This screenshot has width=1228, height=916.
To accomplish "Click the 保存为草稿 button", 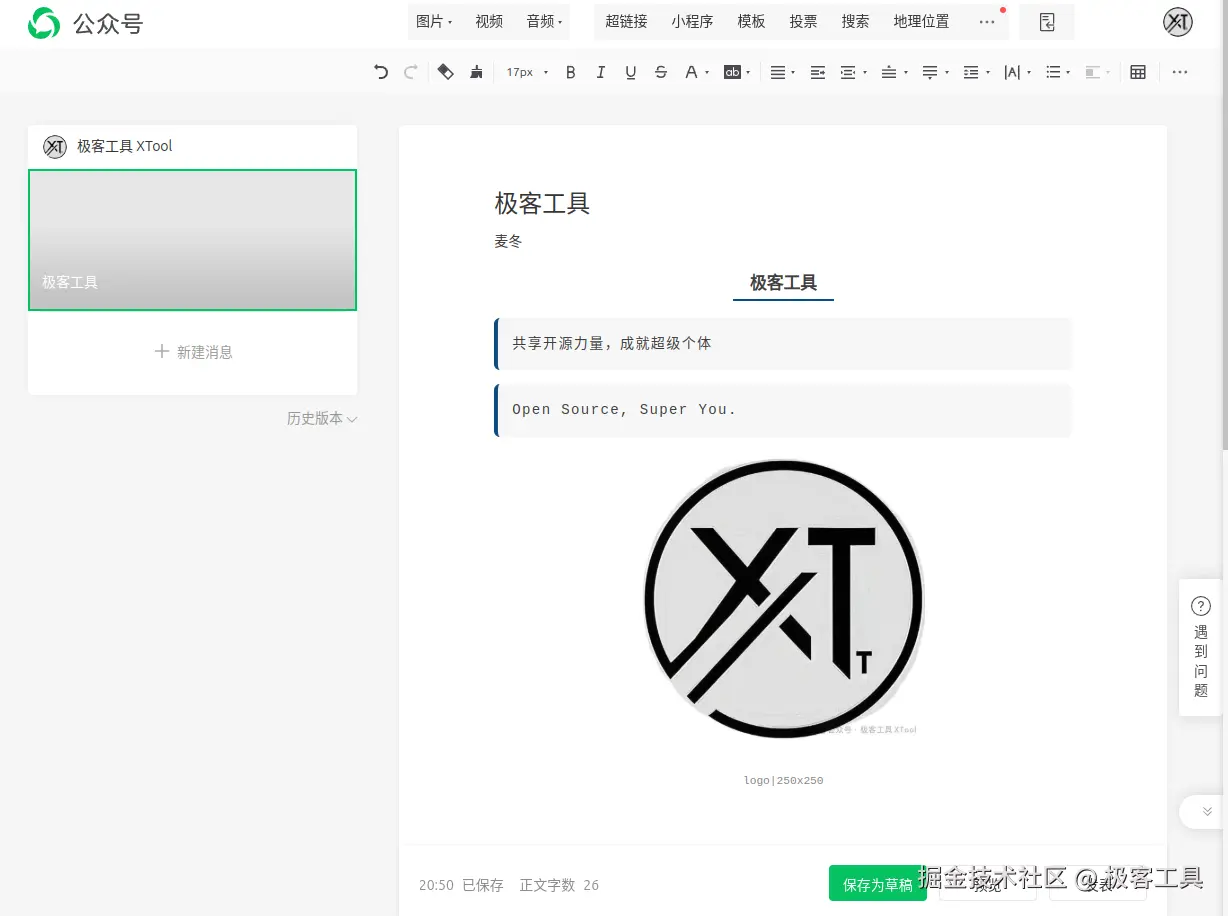I will tap(877, 883).
